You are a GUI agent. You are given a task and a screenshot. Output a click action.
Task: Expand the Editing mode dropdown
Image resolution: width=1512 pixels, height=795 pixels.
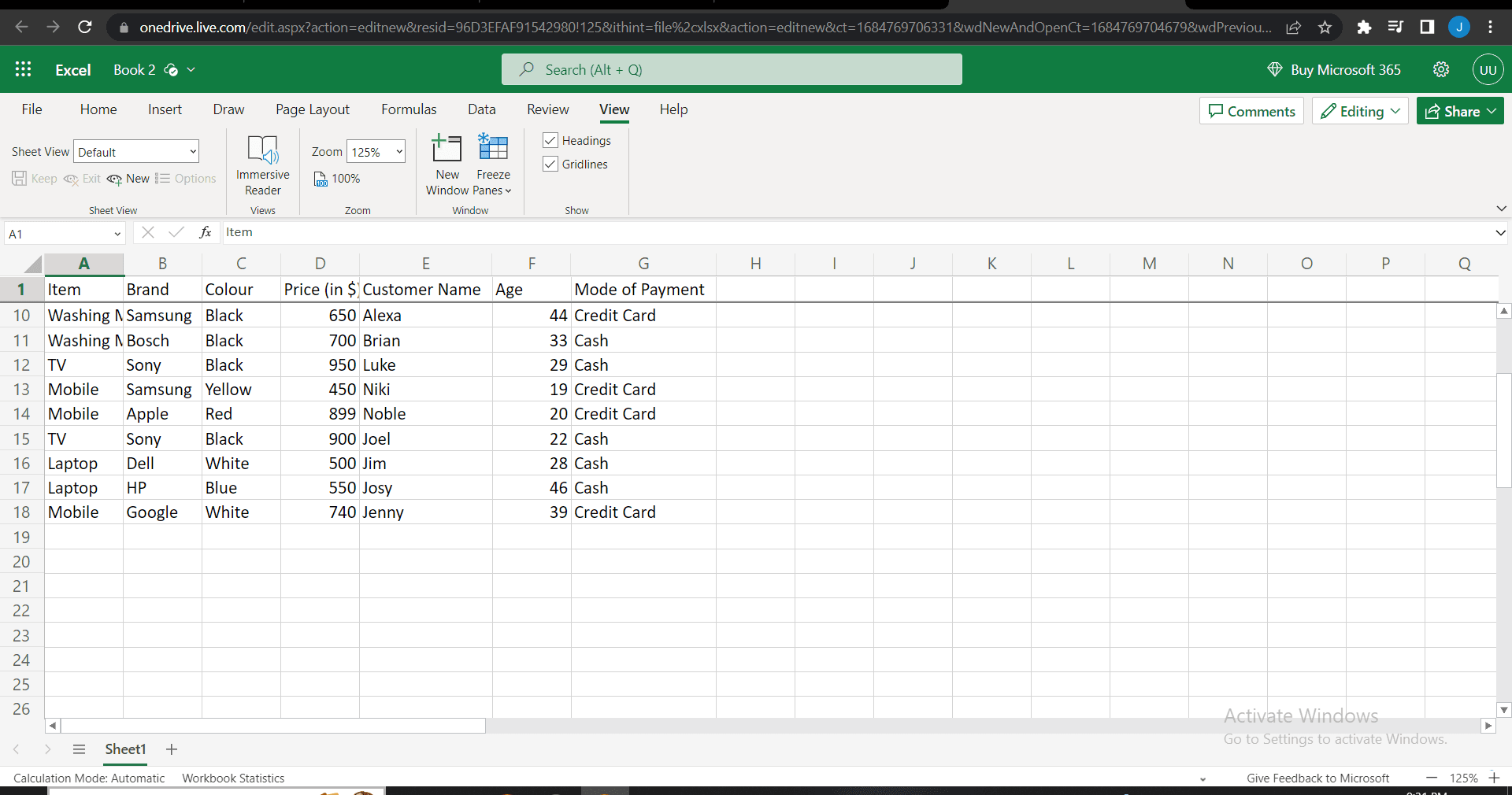click(x=1360, y=111)
